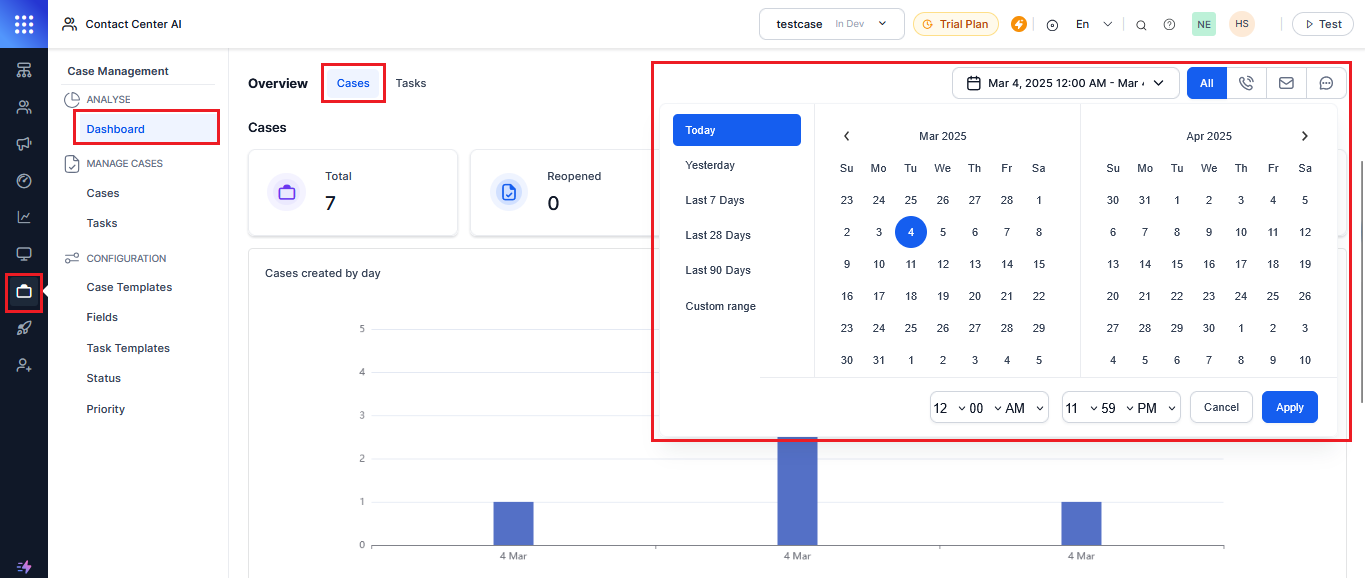Filter by chat bubble channel icon

(x=1326, y=83)
